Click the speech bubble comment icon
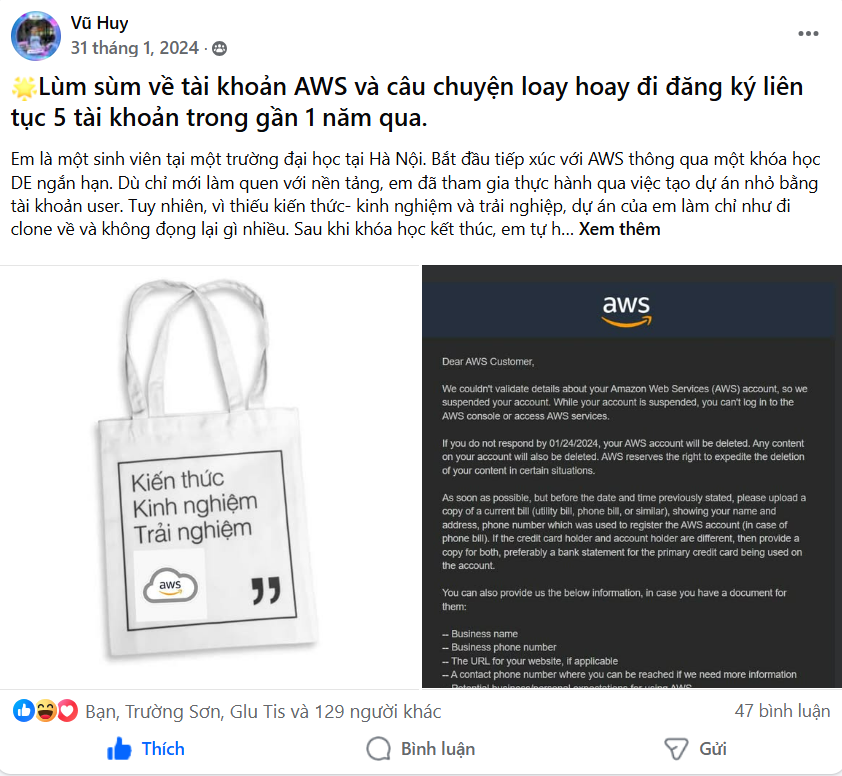Image resolution: width=842 pixels, height=776 pixels. [379, 749]
